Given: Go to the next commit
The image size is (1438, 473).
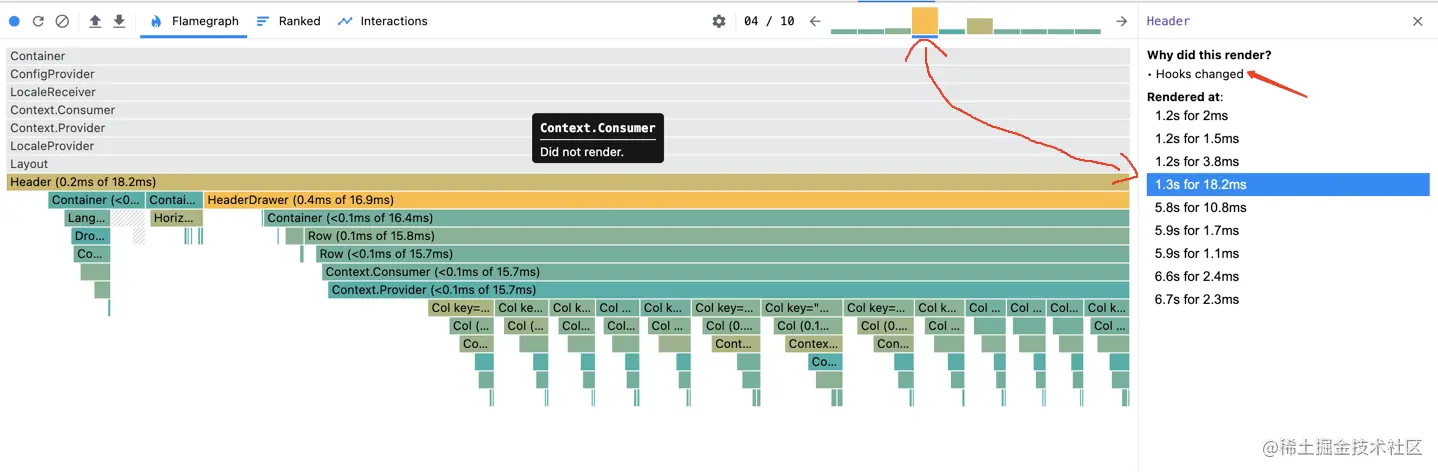Looking at the screenshot, I should click(x=1121, y=21).
